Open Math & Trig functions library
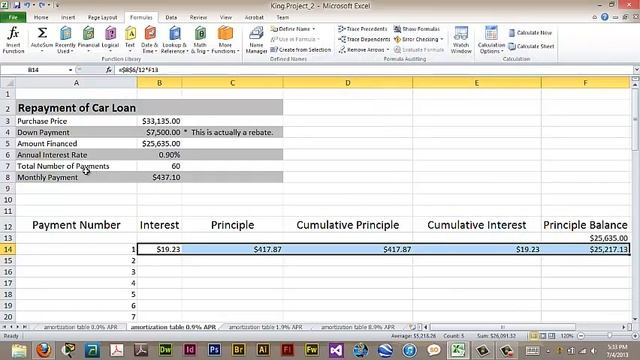640x360 pixels. tap(200, 40)
